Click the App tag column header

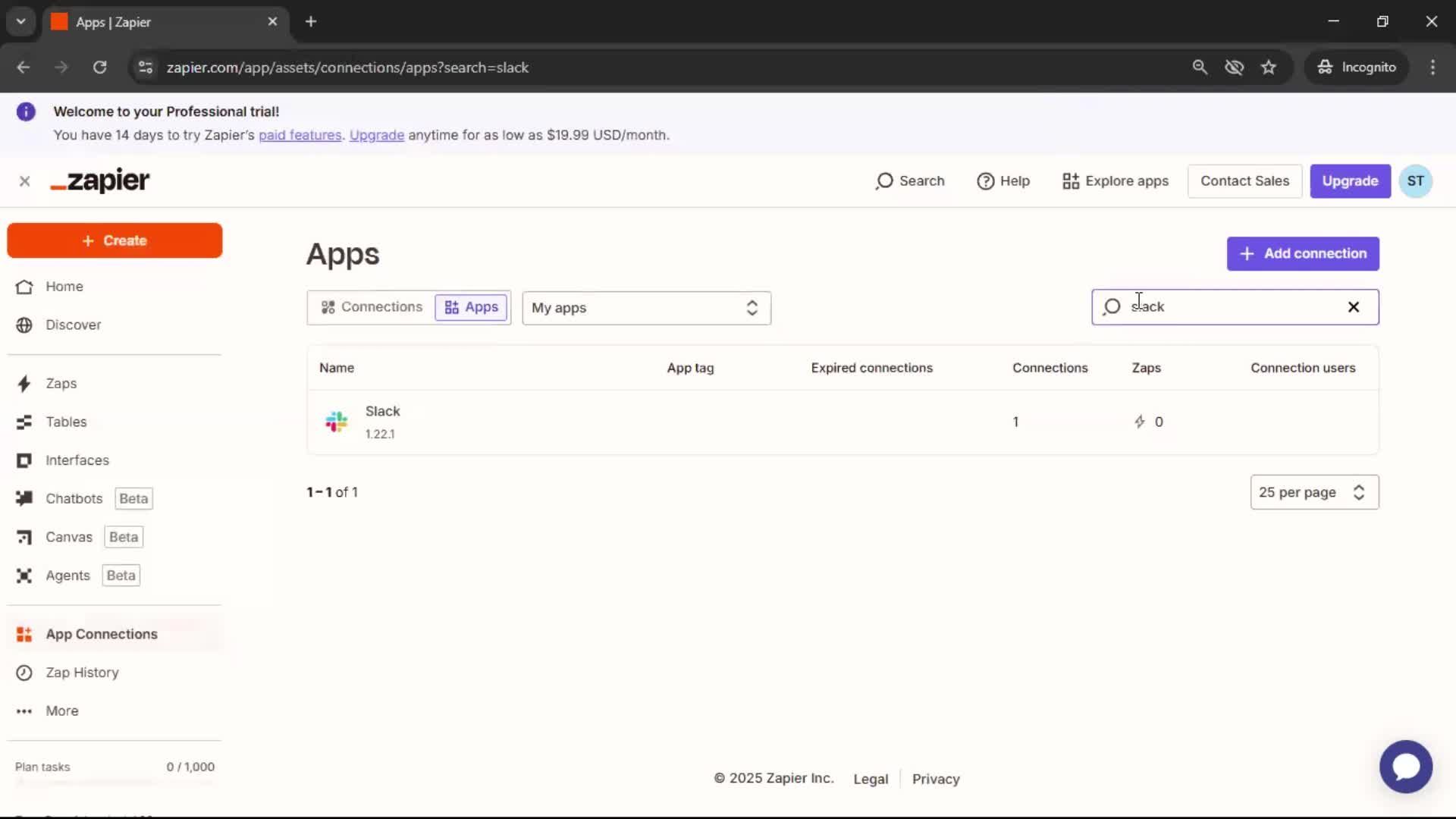pyautogui.click(x=690, y=368)
